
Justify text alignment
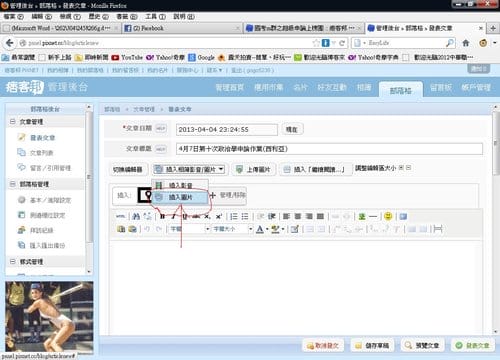click(320, 216)
